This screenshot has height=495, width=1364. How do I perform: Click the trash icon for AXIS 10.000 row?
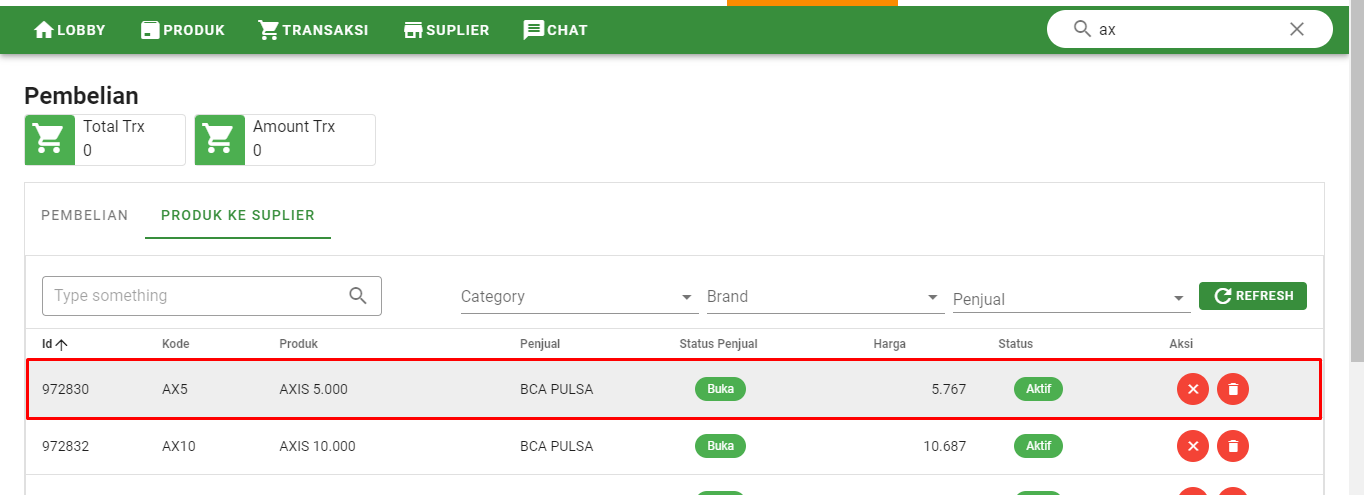coord(1233,446)
